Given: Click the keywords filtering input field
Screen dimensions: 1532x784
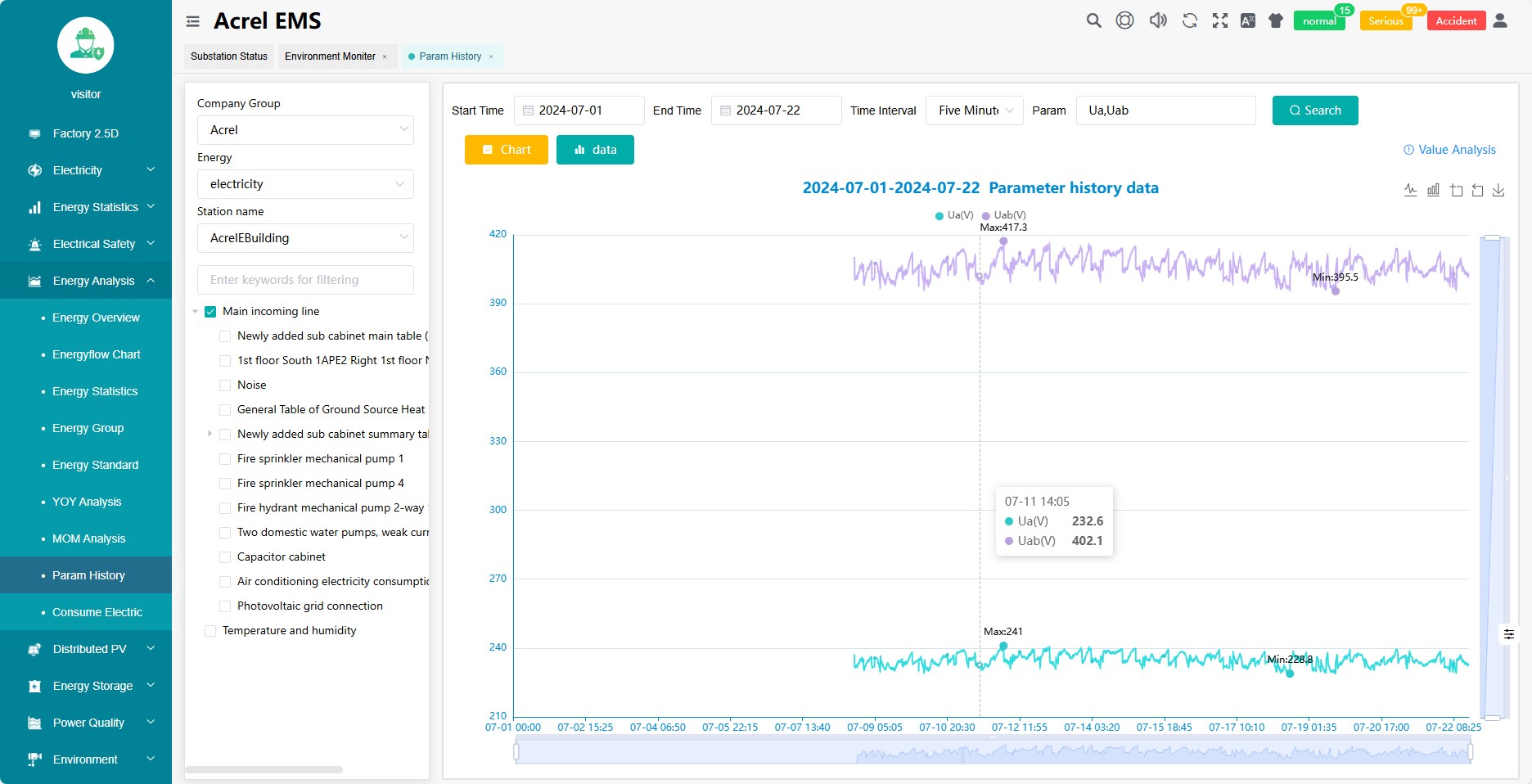Looking at the screenshot, I should [304, 280].
